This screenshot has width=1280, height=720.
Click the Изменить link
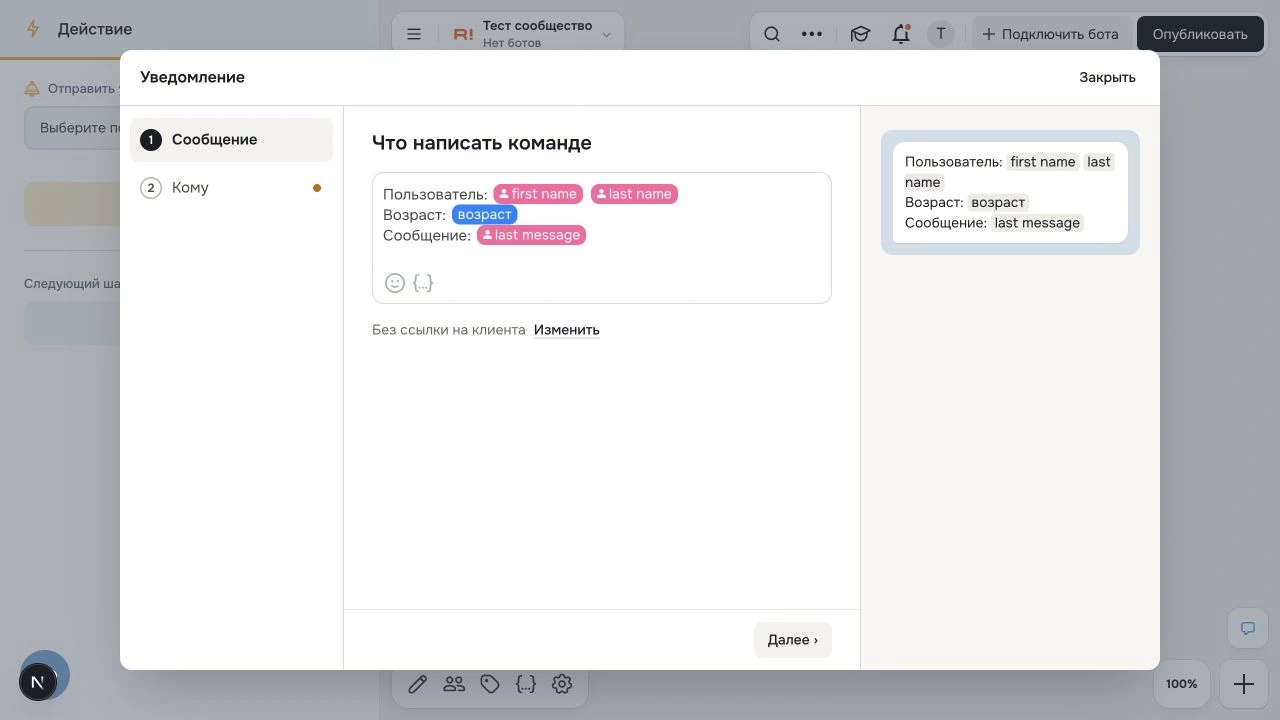pos(567,330)
